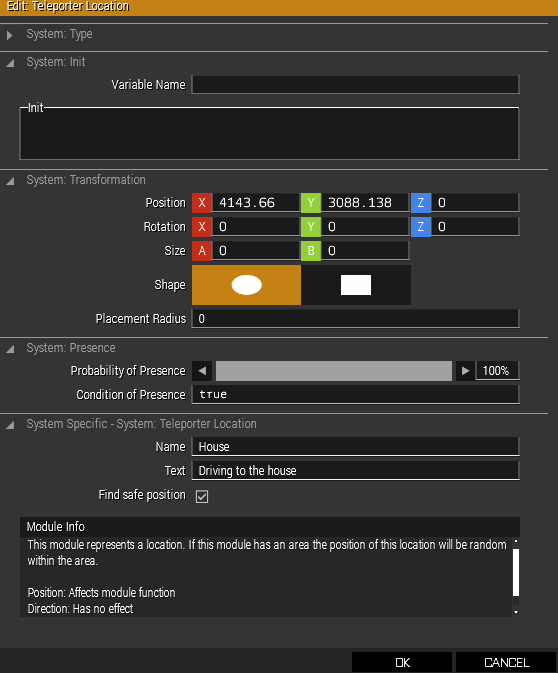Select the rectangle shape option

point(356,285)
